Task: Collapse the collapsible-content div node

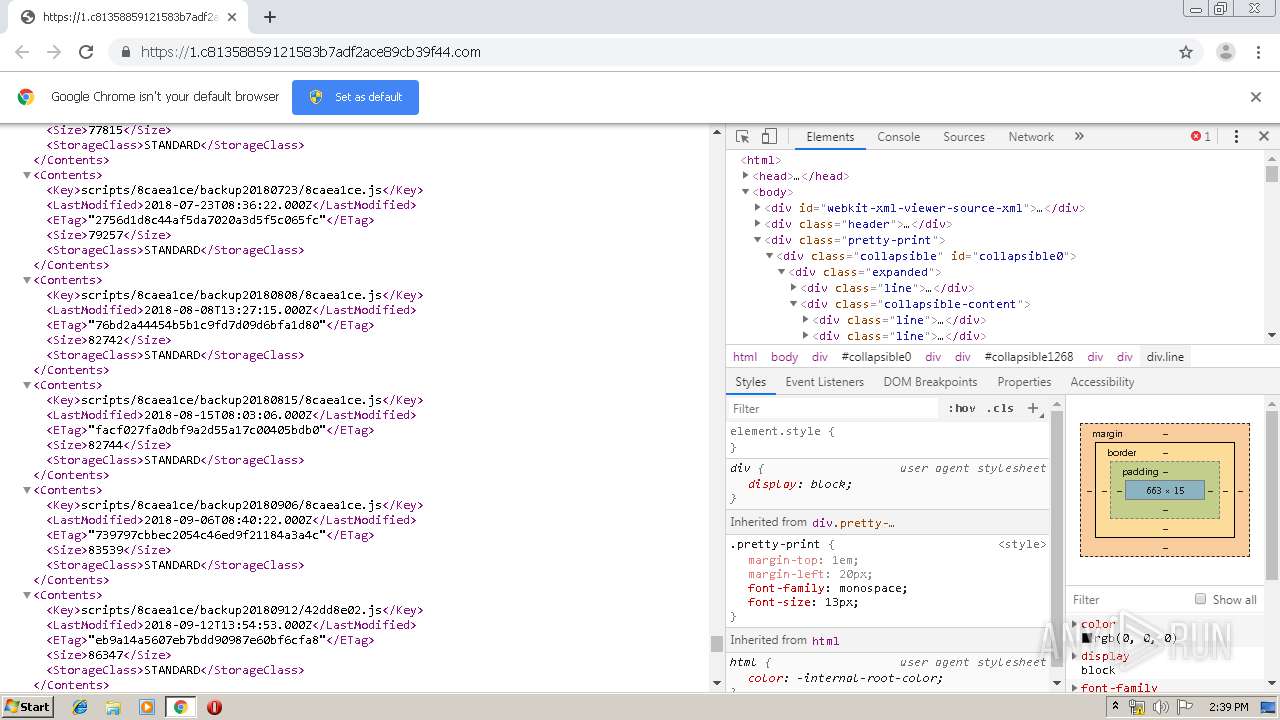Action: (x=793, y=304)
